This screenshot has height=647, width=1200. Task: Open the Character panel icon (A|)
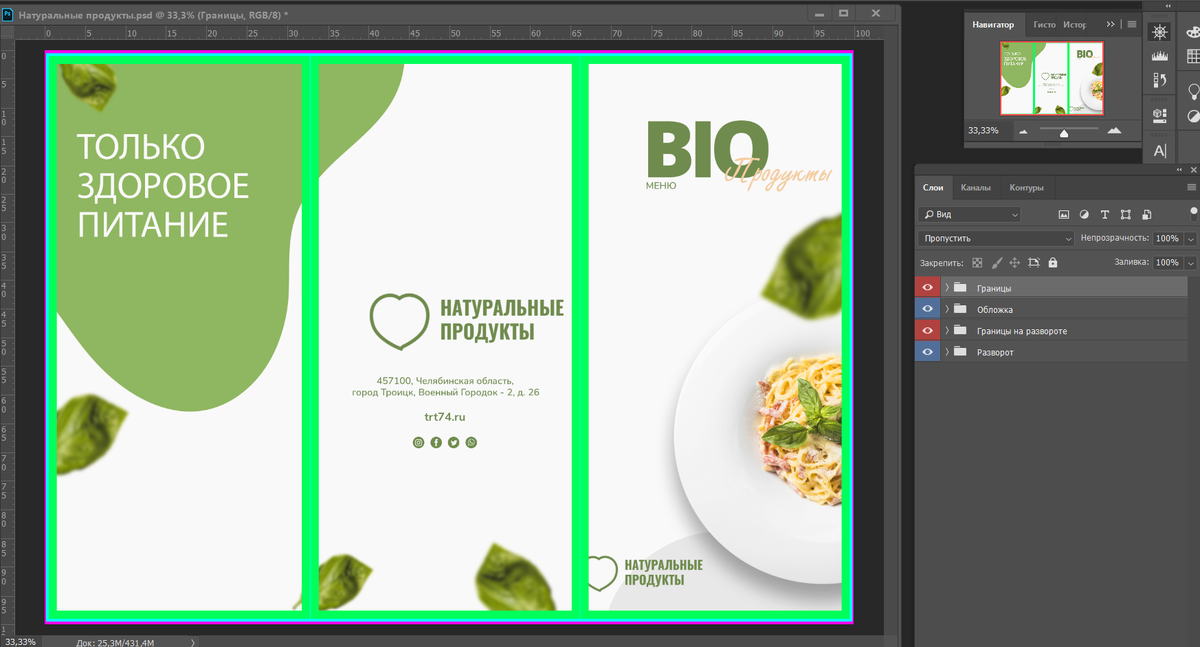(1160, 151)
